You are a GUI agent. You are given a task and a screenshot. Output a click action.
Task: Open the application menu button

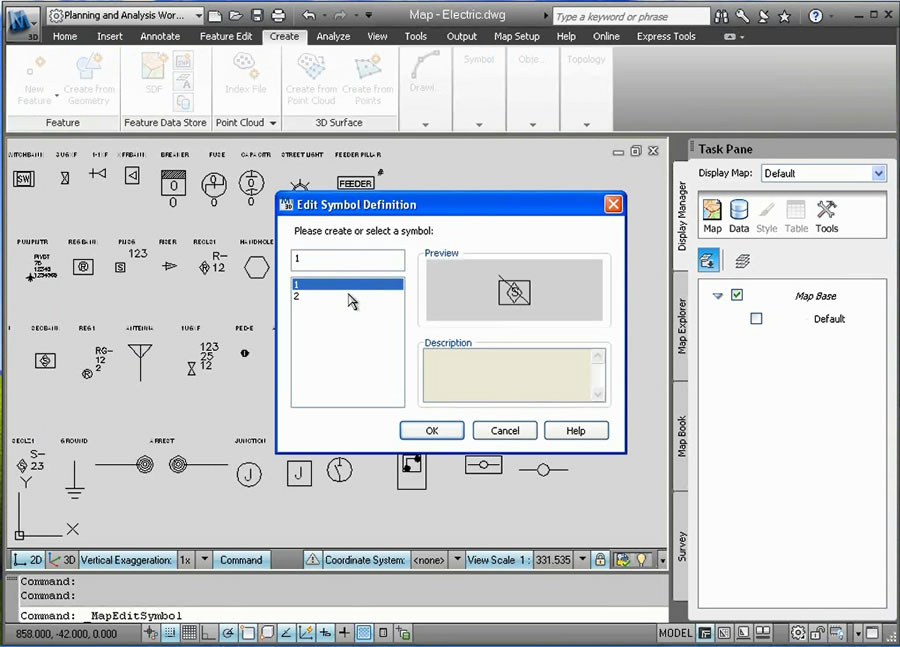[x=22, y=24]
